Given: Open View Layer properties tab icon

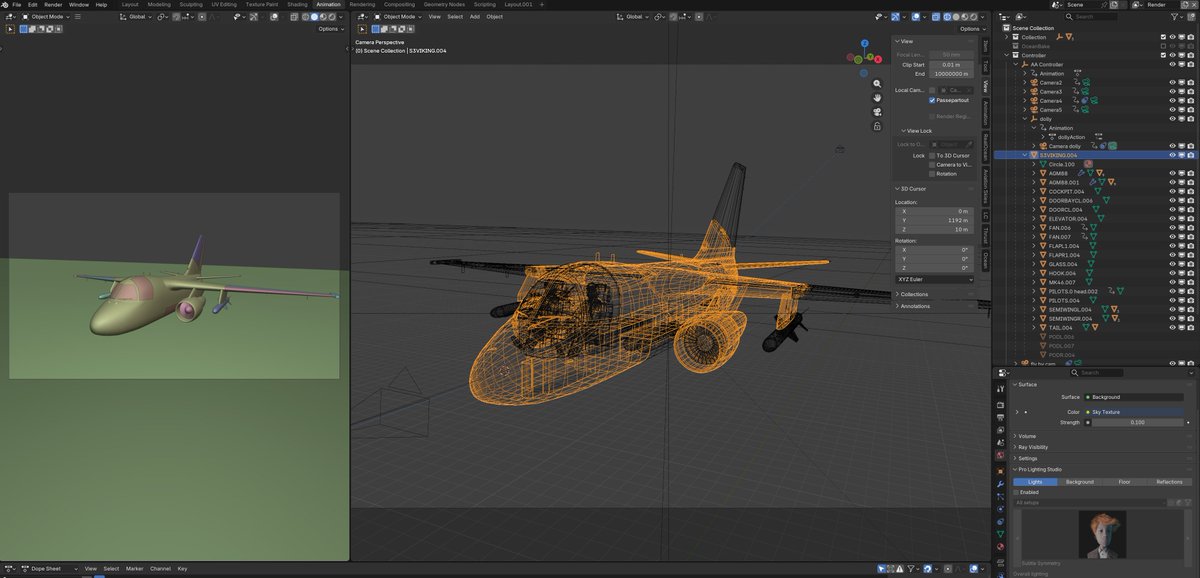Looking at the screenshot, I should (x=1000, y=430).
